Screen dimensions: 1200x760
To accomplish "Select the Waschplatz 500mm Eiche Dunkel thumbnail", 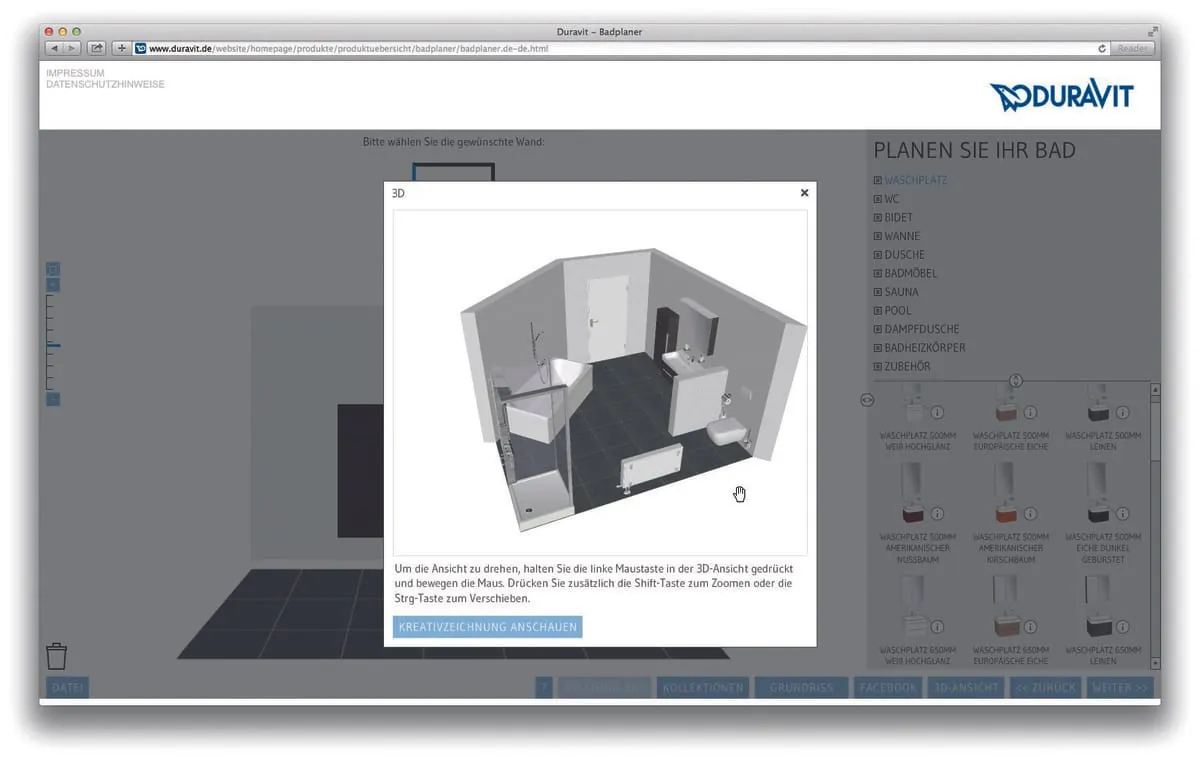I will [1098, 495].
